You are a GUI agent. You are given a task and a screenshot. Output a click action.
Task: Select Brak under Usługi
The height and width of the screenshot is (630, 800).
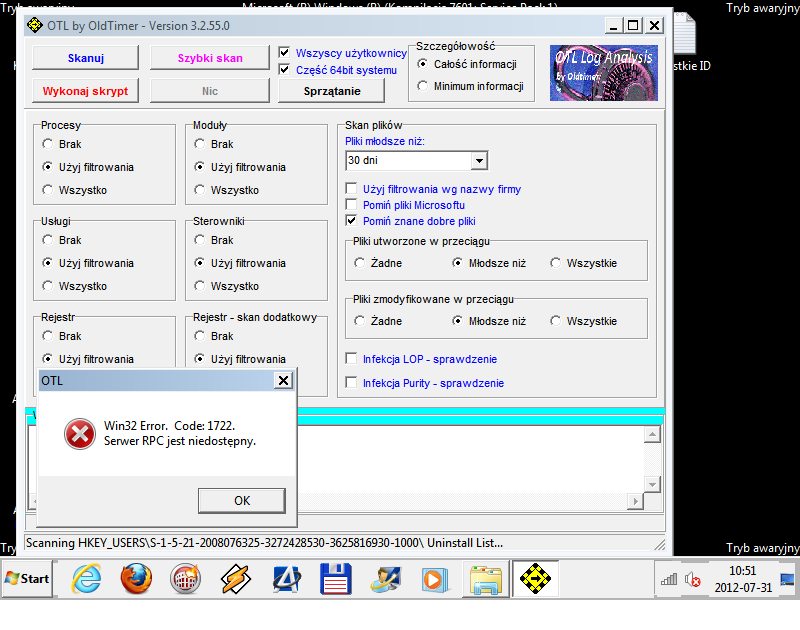coord(47,240)
